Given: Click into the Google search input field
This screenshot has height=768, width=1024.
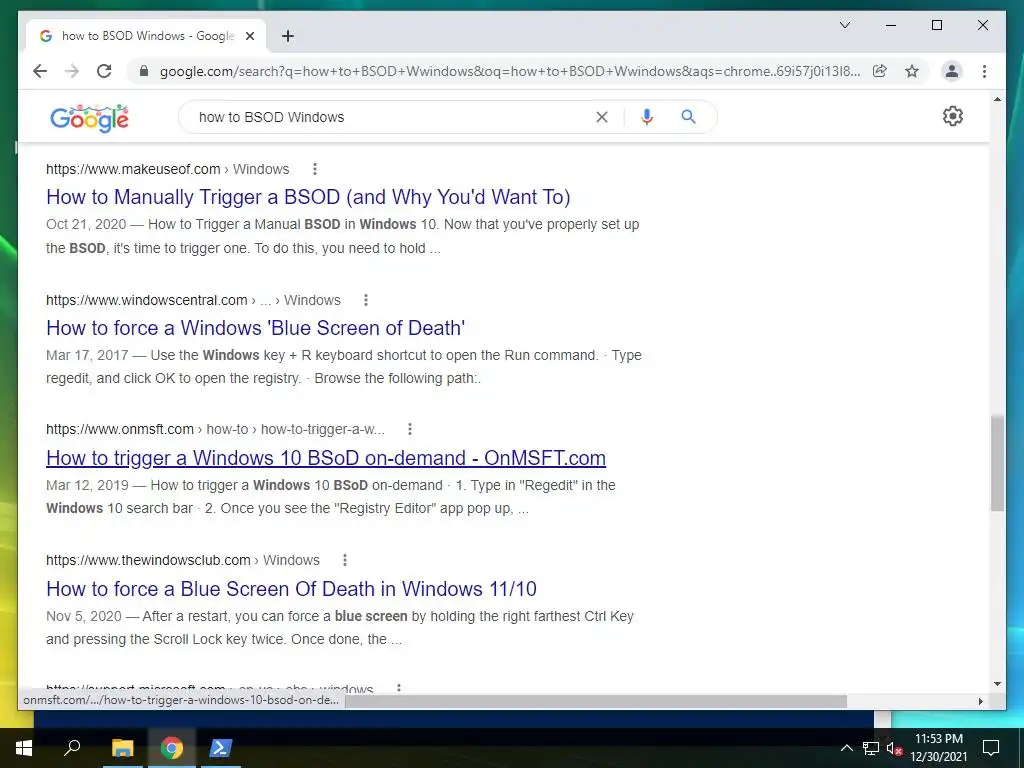Looking at the screenshot, I should (x=392, y=117).
